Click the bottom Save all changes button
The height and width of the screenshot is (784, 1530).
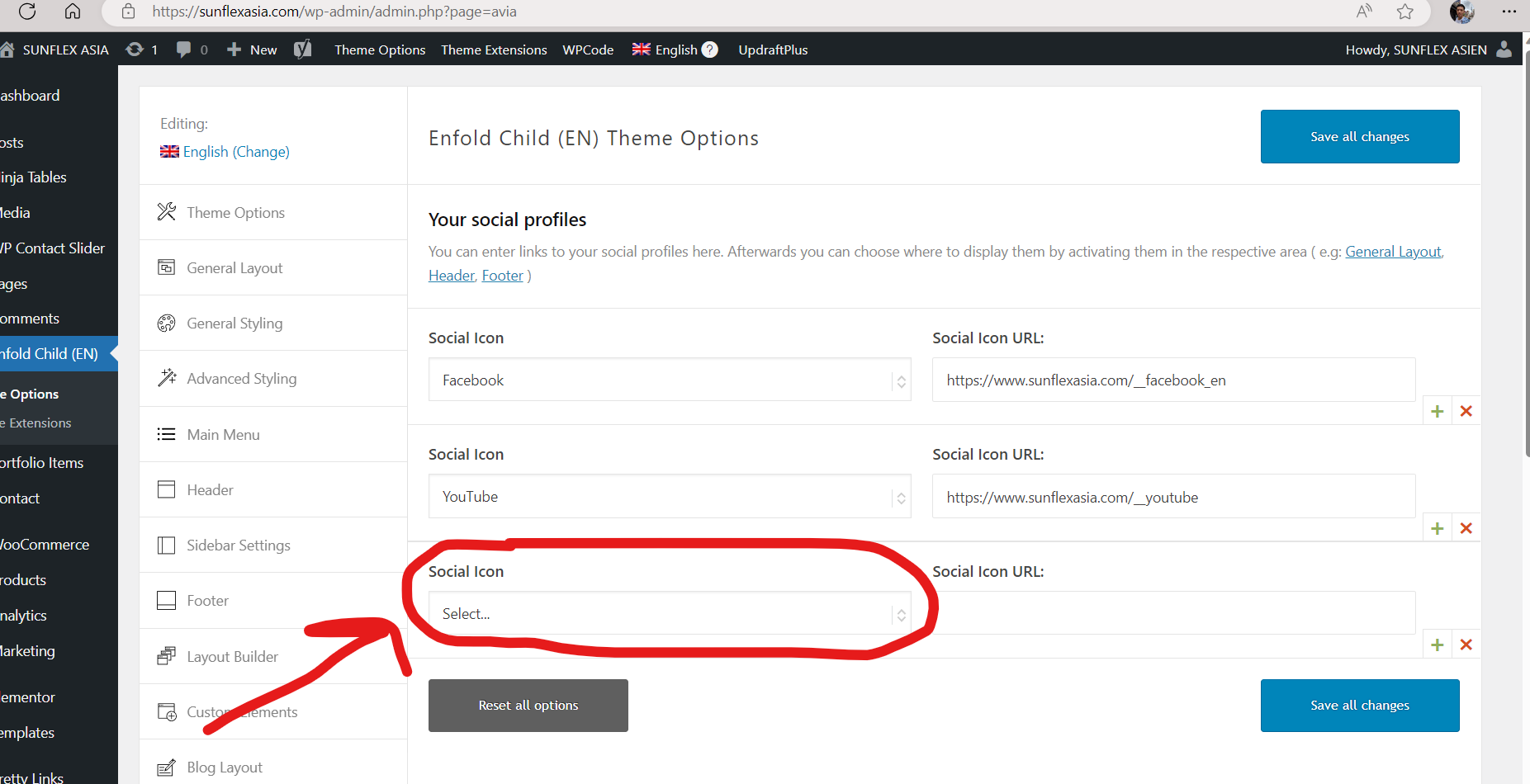1360,705
